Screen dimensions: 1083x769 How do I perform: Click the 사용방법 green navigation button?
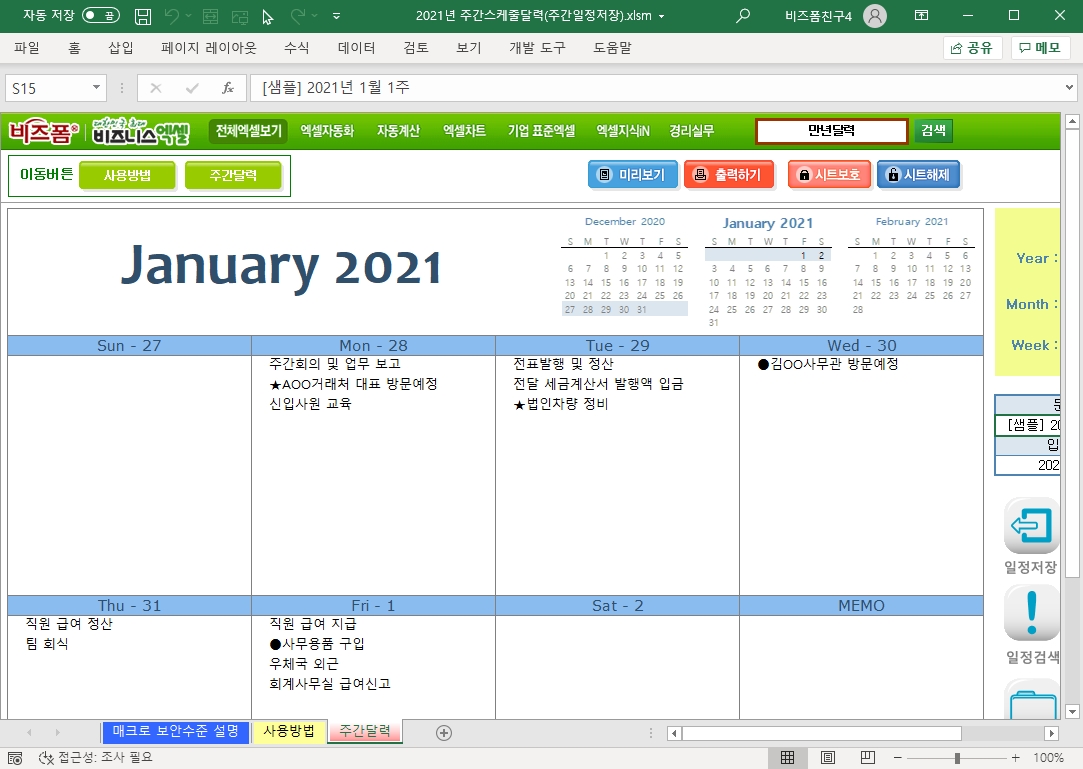coord(127,175)
